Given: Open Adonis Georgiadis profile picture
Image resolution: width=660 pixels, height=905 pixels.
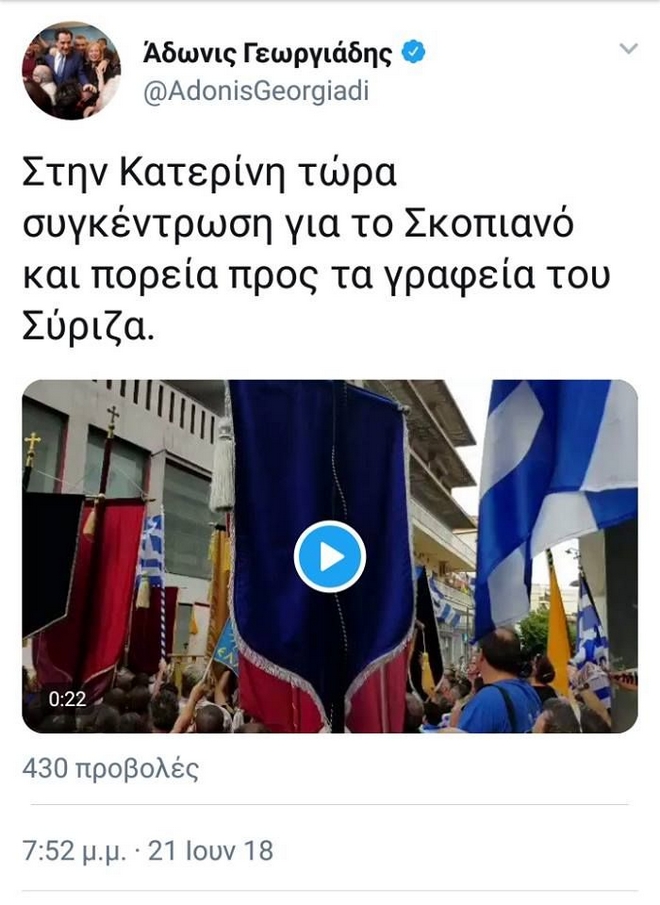Looking at the screenshot, I should 71,70.
